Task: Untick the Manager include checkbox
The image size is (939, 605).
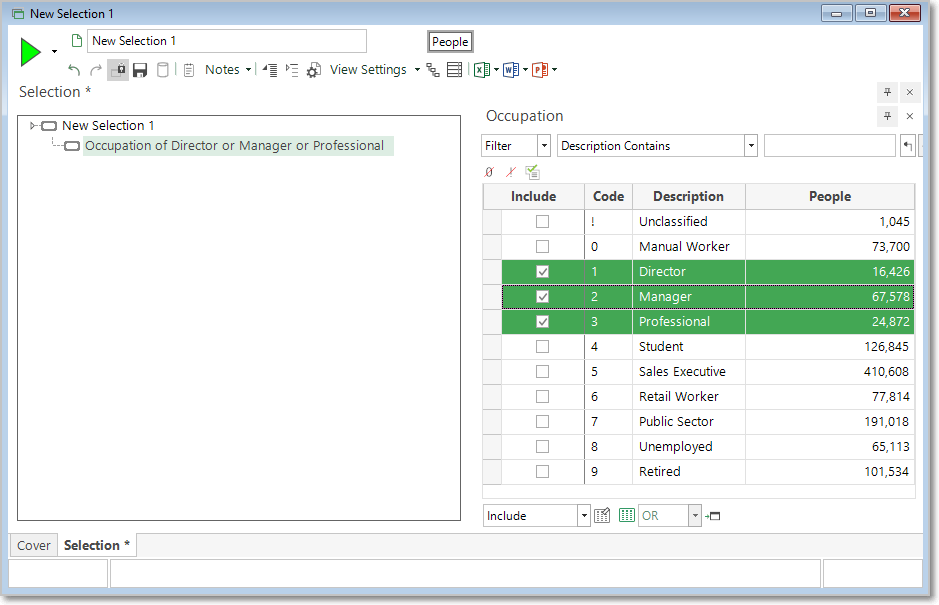Action: tap(543, 297)
